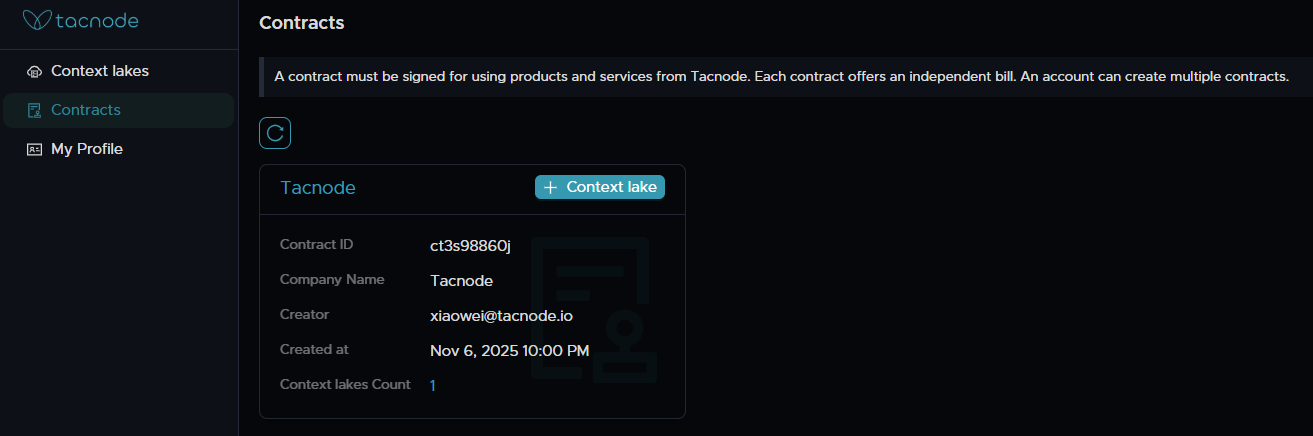
Task: Add a Context lake to Tacnode contract
Action: tap(600, 187)
